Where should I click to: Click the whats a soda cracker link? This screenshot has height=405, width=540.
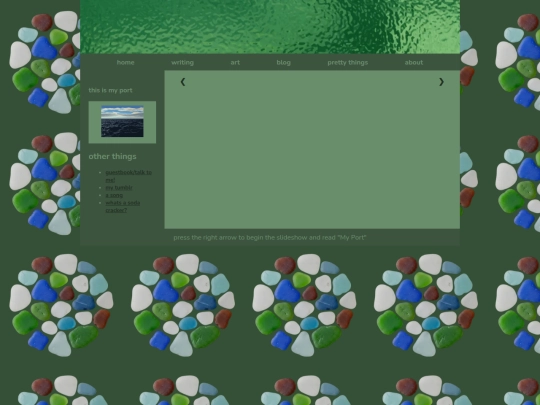coord(123,206)
